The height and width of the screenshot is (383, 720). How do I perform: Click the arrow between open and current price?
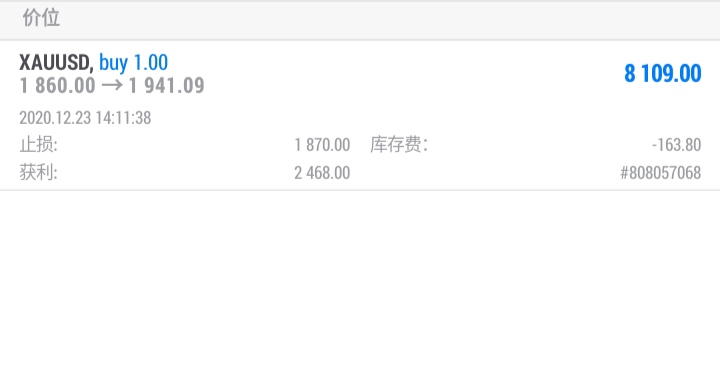pyautogui.click(x=112, y=86)
